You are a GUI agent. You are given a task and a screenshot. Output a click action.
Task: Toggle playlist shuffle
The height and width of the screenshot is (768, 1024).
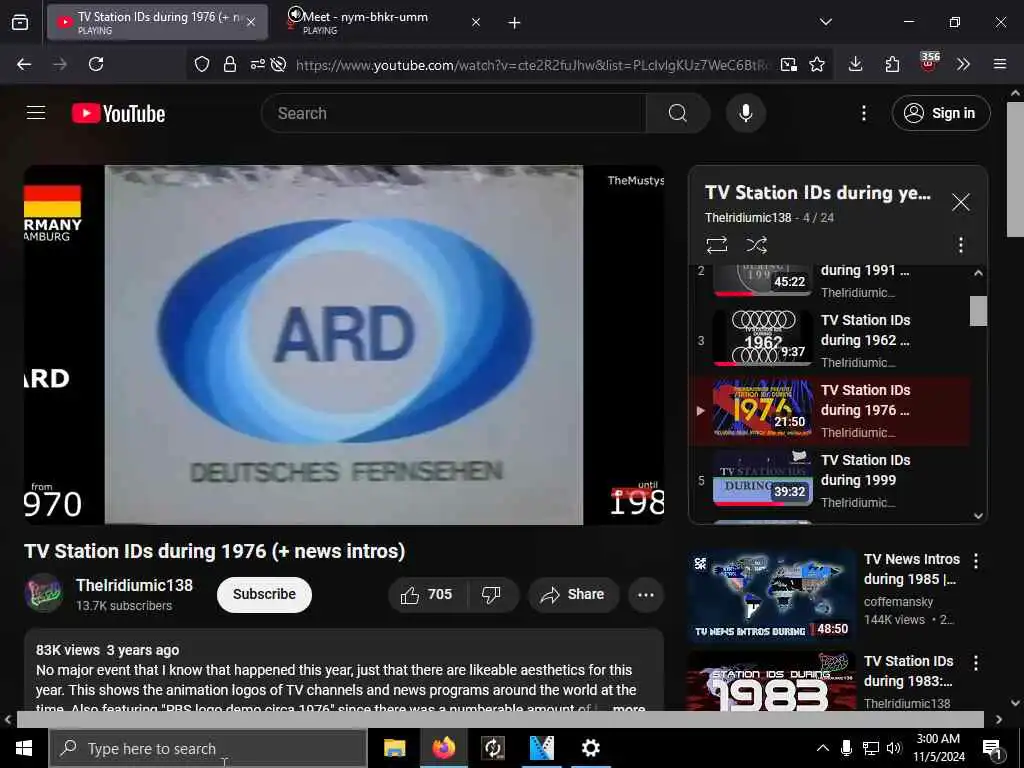pos(756,245)
